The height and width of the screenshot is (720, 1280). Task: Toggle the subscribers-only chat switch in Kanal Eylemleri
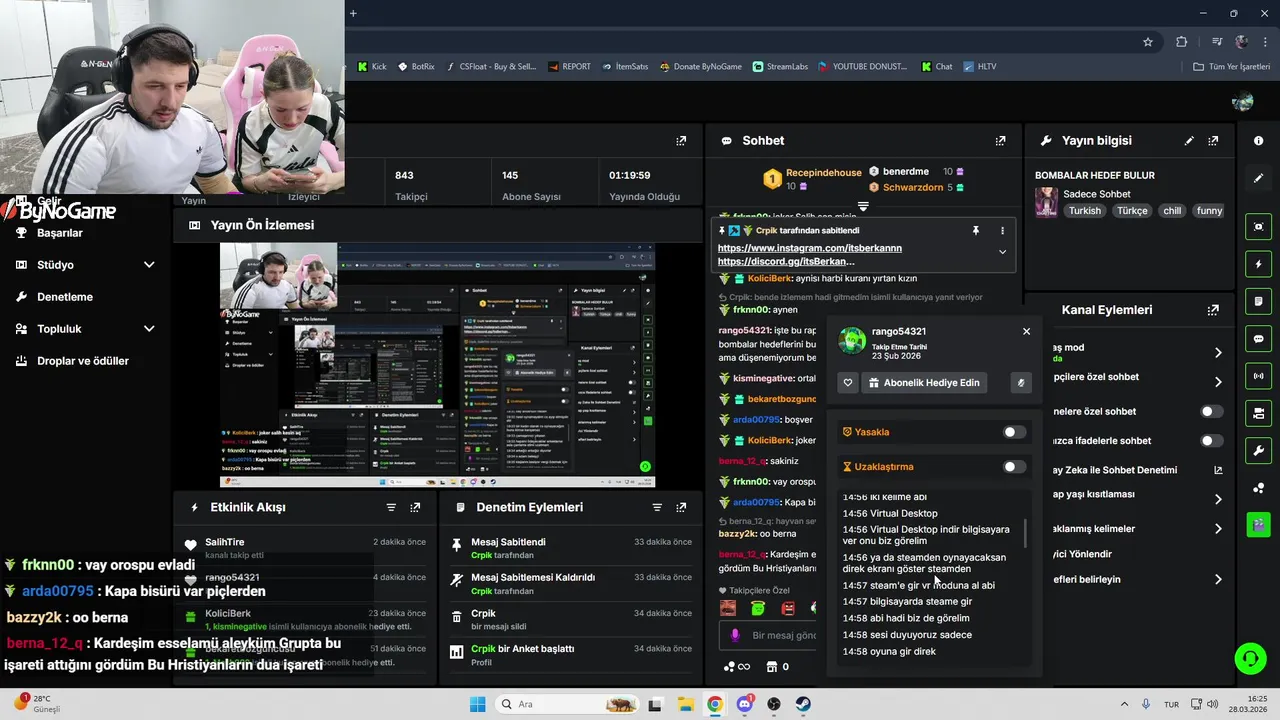coord(1211,411)
